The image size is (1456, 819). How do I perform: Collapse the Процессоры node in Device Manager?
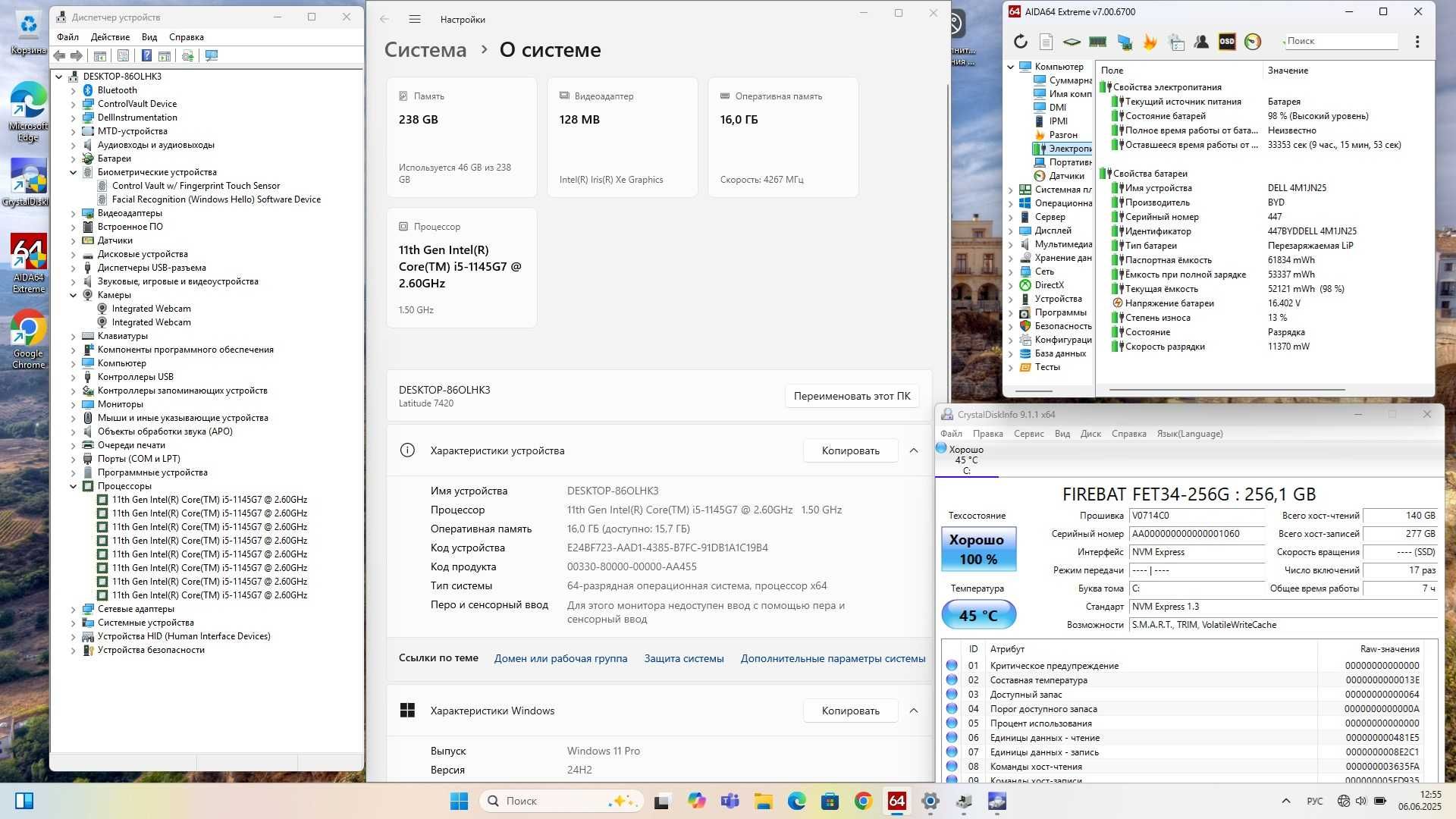point(74,486)
